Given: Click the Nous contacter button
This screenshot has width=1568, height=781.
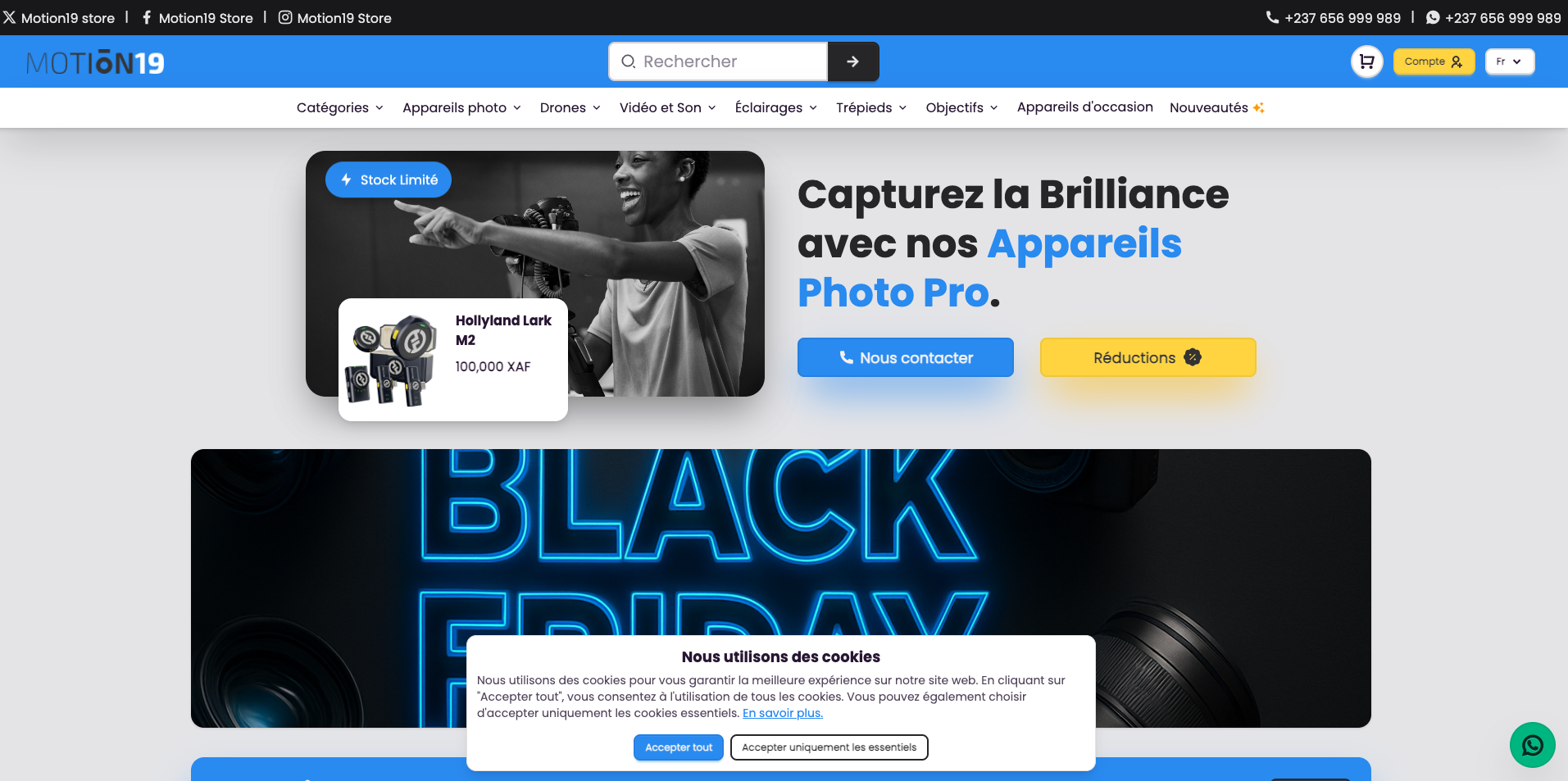Looking at the screenshot, I should (905, 357).
